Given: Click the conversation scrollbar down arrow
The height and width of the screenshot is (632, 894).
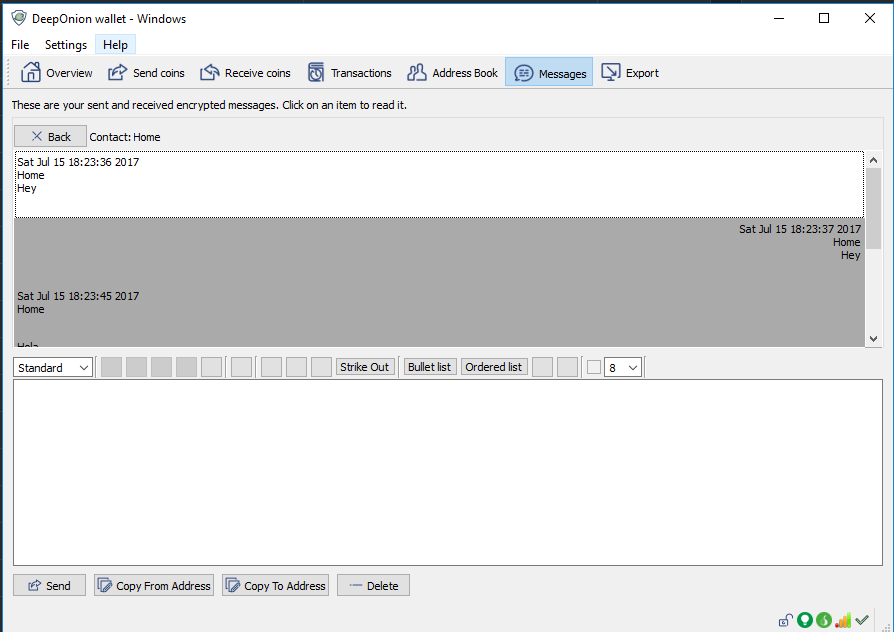Looking at the screenshot, I should pos(873,338).
